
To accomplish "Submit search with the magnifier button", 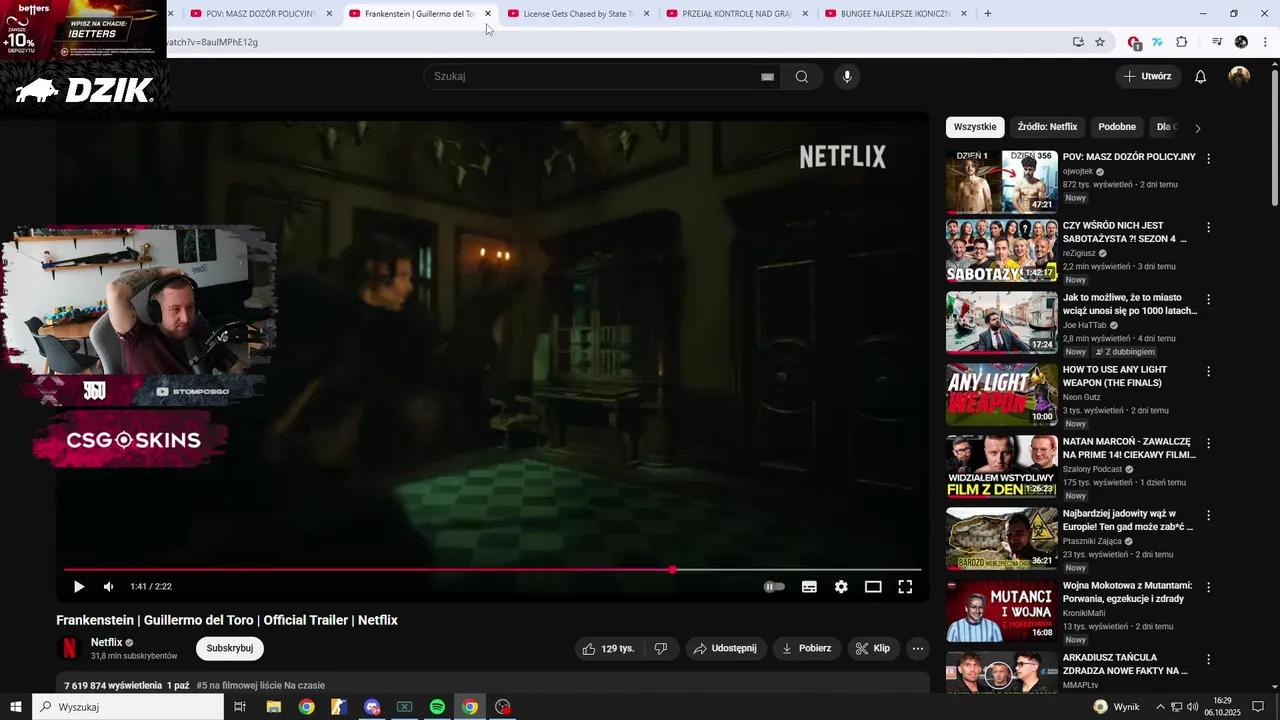I will pyautogui.click(x=801, y=76).
